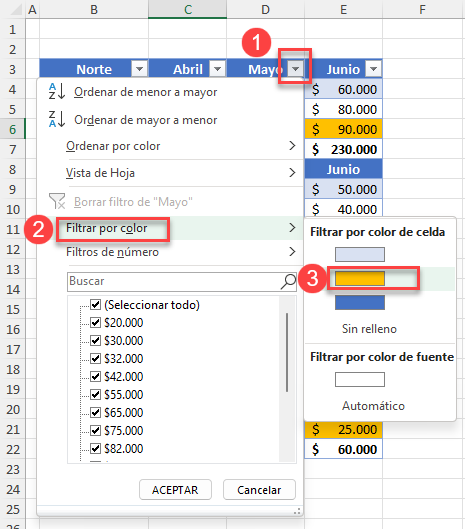Click the resize grip at the menu corner
Screen dimensions: 465x529
click(x=297, y=512)
